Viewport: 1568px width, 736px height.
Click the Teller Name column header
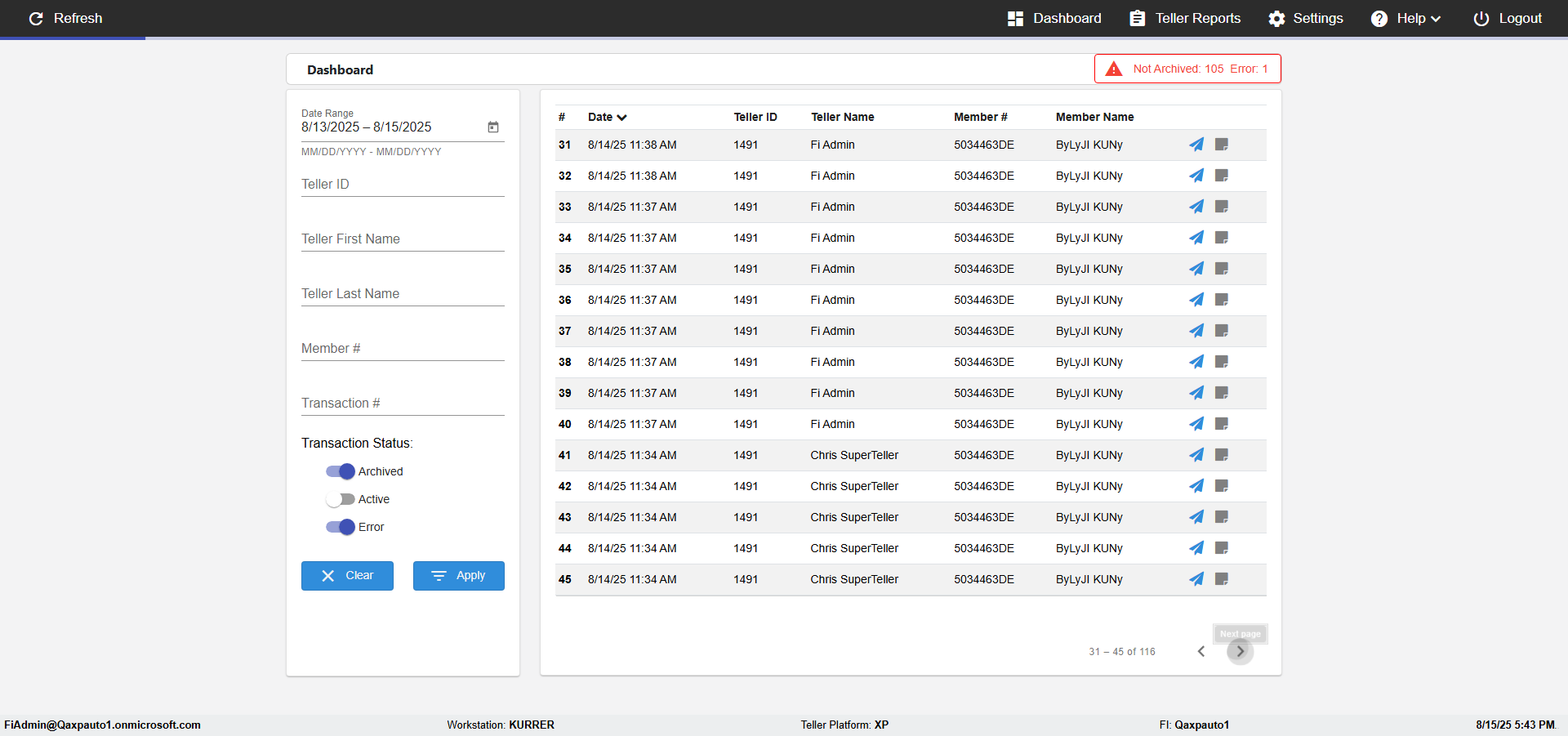tap(842, 117)
